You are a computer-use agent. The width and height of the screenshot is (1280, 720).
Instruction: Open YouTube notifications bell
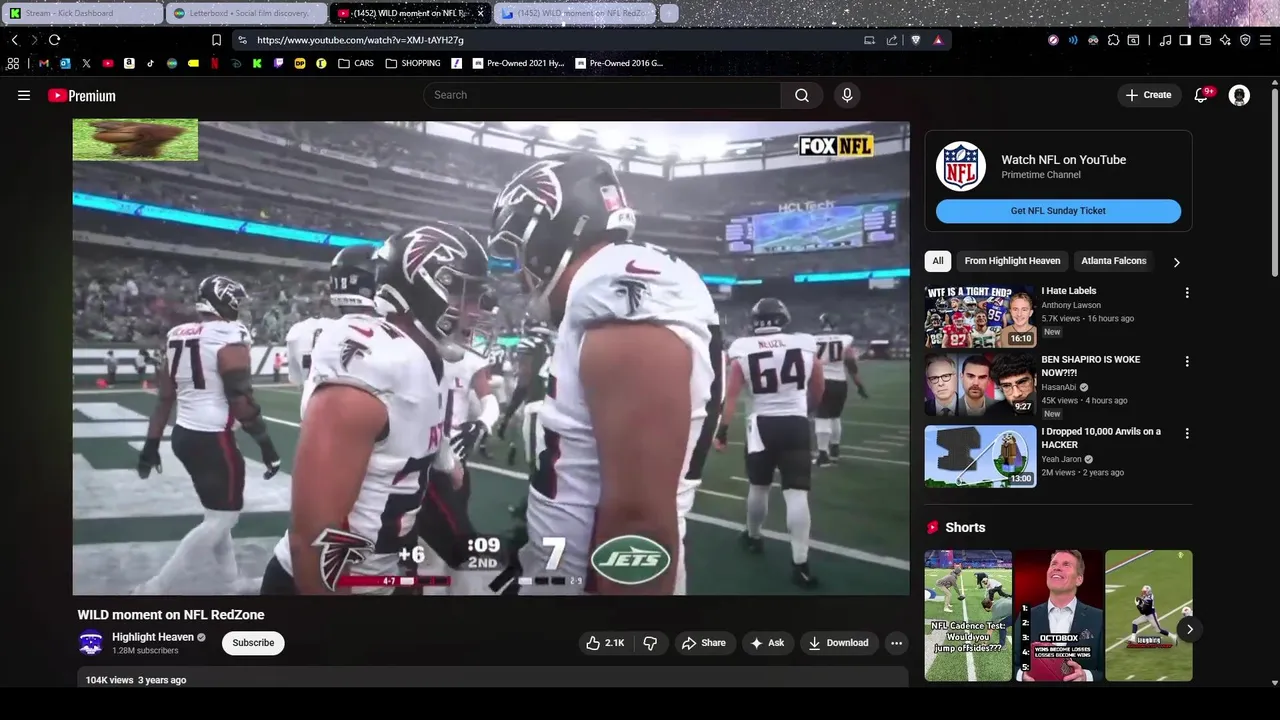pyautogui.click(x=1202, y=95)
